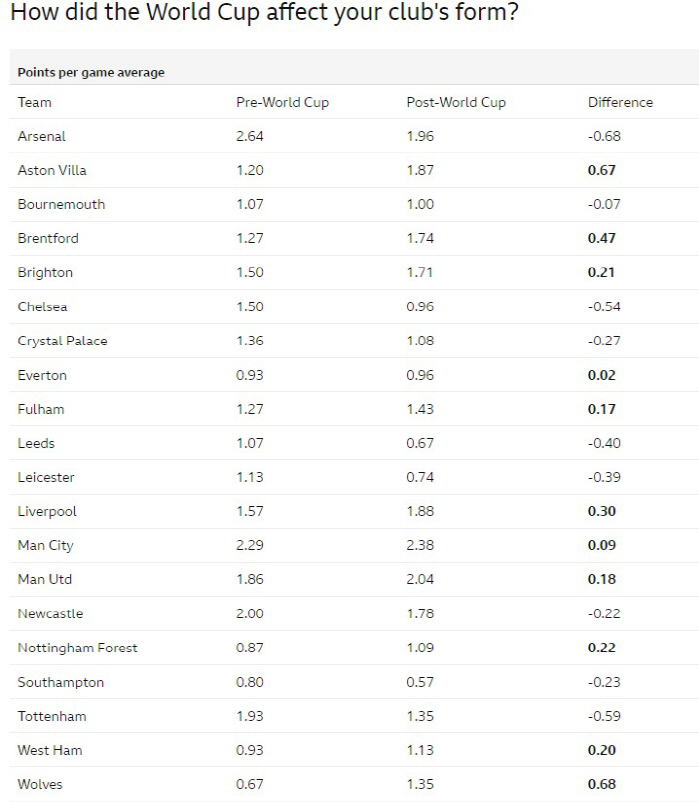Click the Difference column header
699x802 pixels.
pos(620,102)
